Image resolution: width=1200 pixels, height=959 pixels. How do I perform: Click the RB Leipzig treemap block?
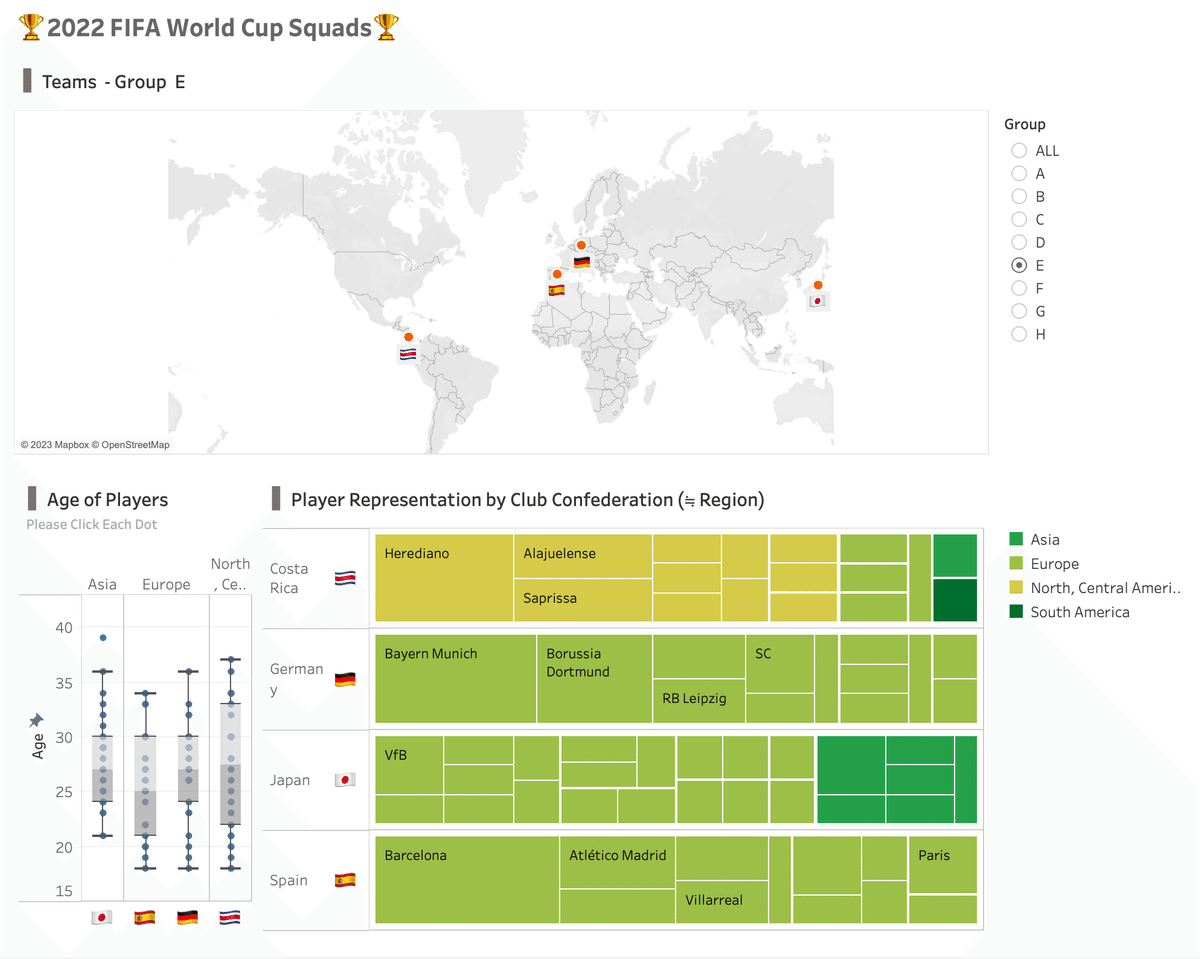click(699, 701)
